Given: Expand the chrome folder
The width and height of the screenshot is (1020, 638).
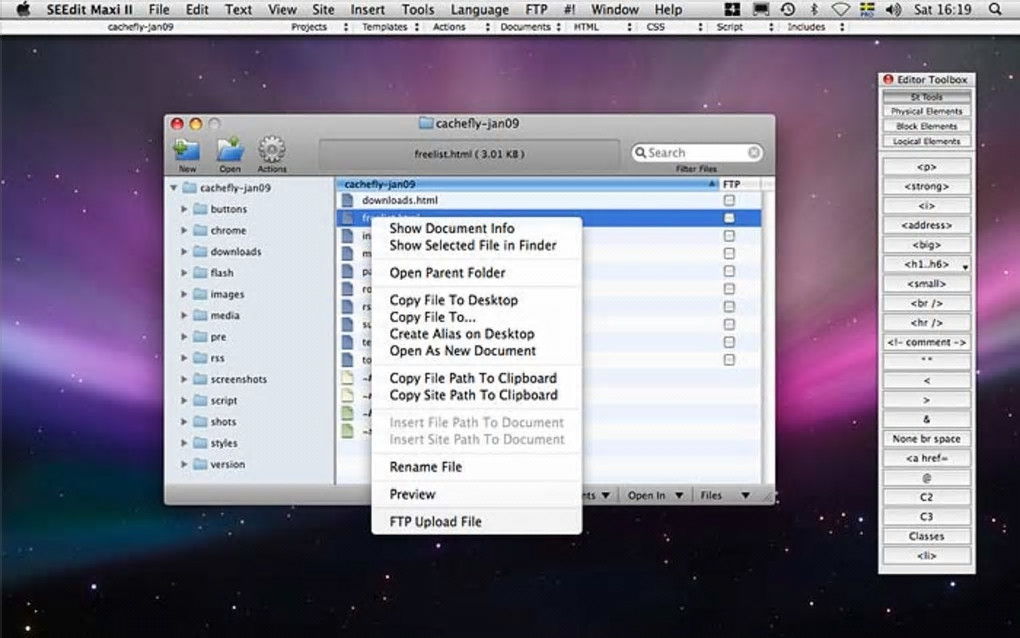Looking at the screenshot, I should coord(184,230).
